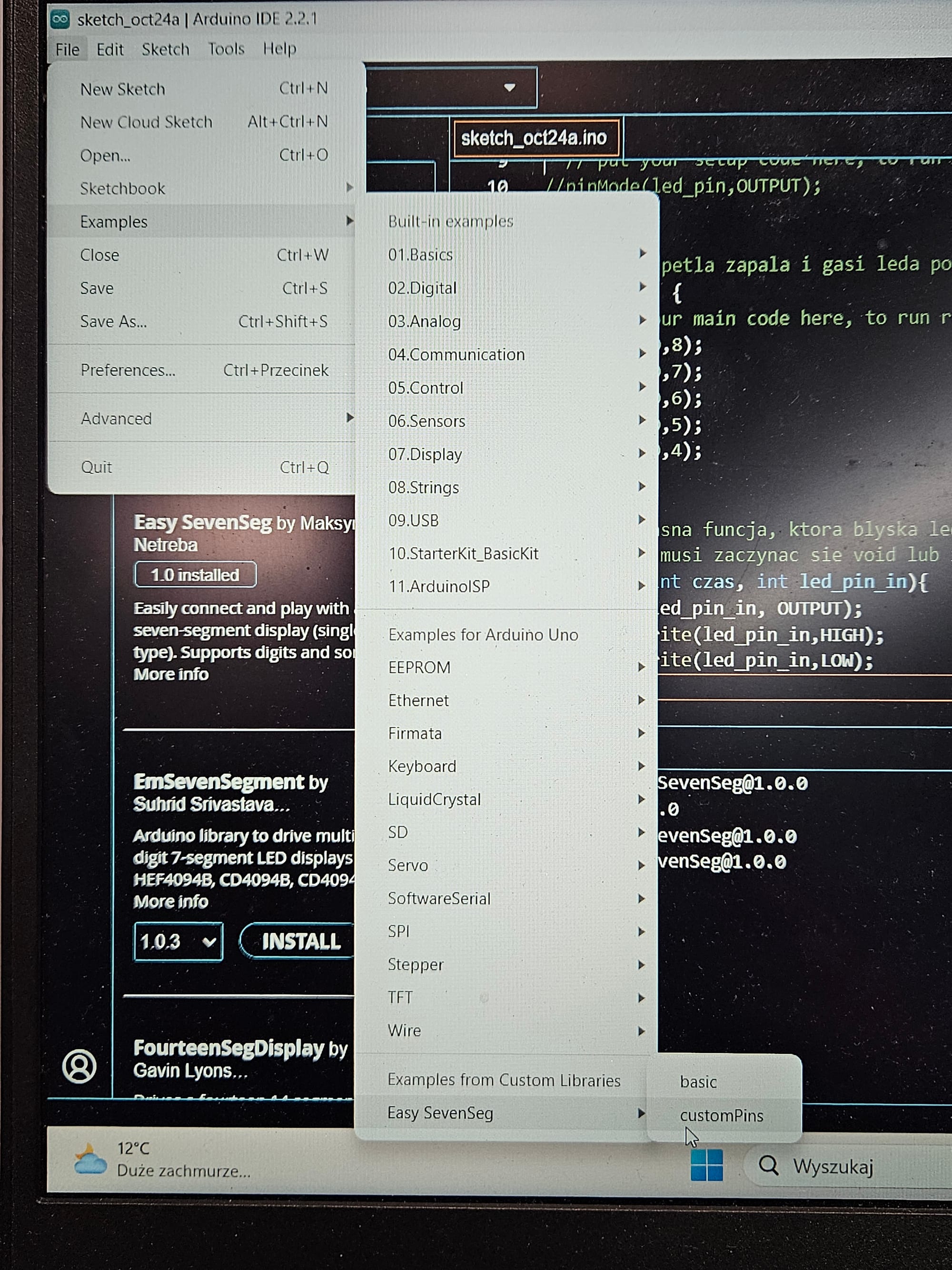952x1270 pixels.
Task: Open More info for Easy SevenSeg
Action: [x=171, y=674]
